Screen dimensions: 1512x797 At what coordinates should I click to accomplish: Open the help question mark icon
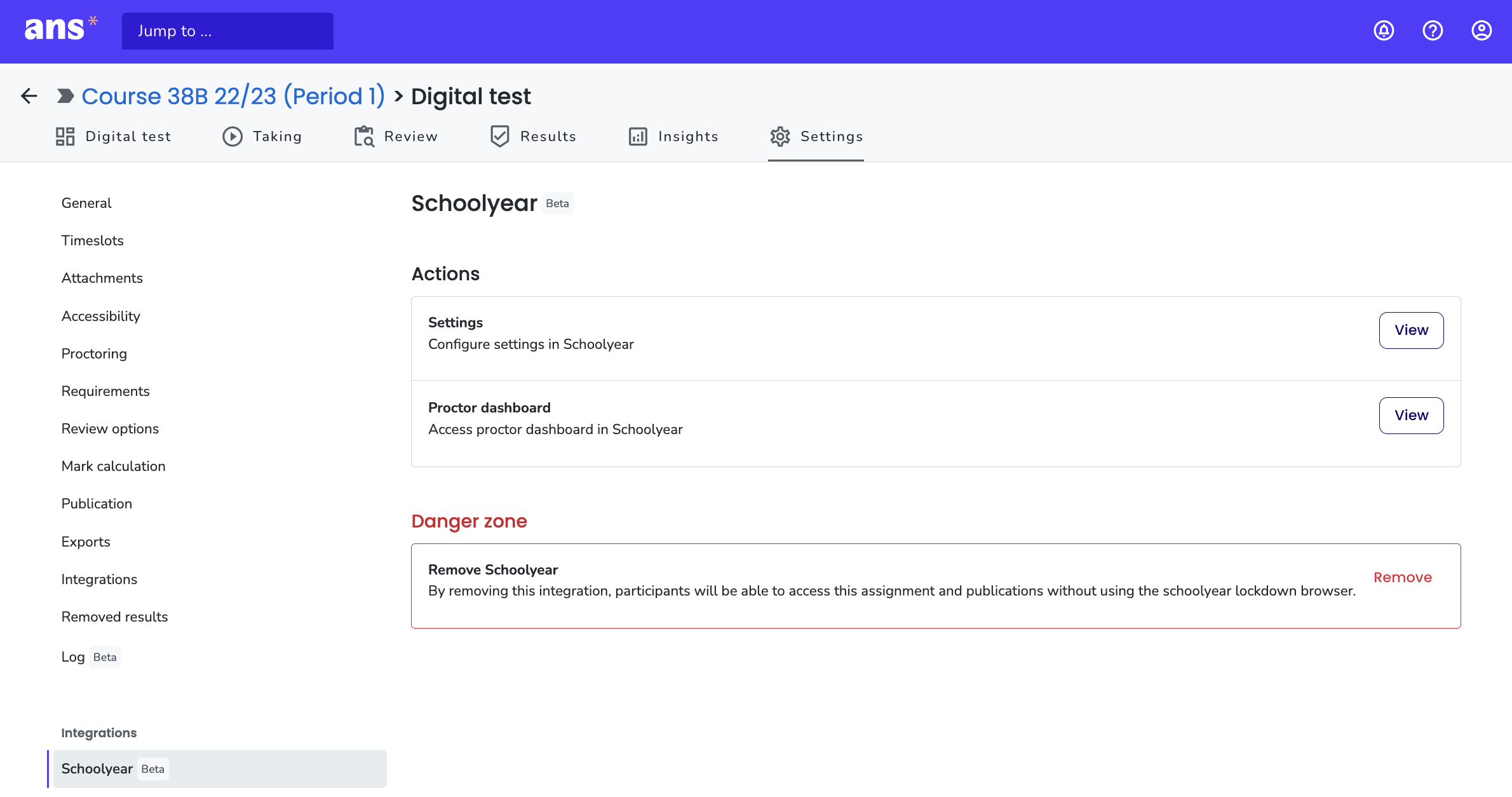coord(1433,31)
